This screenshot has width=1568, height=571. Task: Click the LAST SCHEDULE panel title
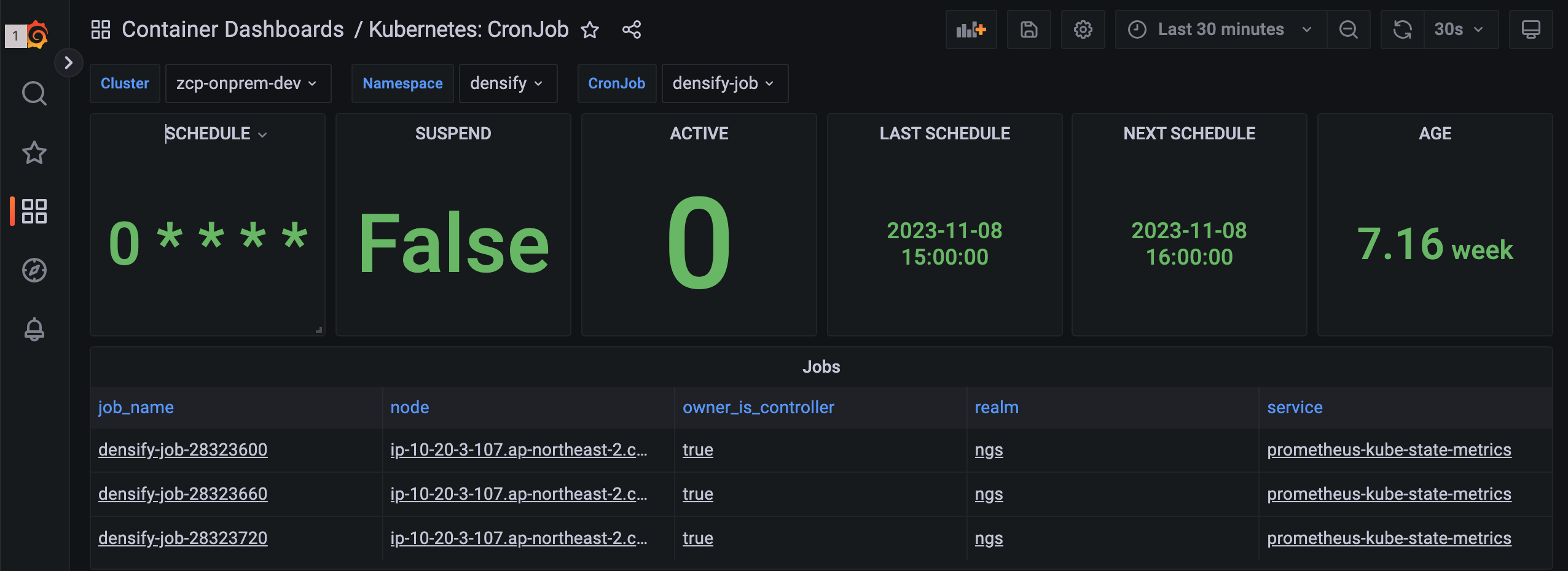tap(945, 134)
